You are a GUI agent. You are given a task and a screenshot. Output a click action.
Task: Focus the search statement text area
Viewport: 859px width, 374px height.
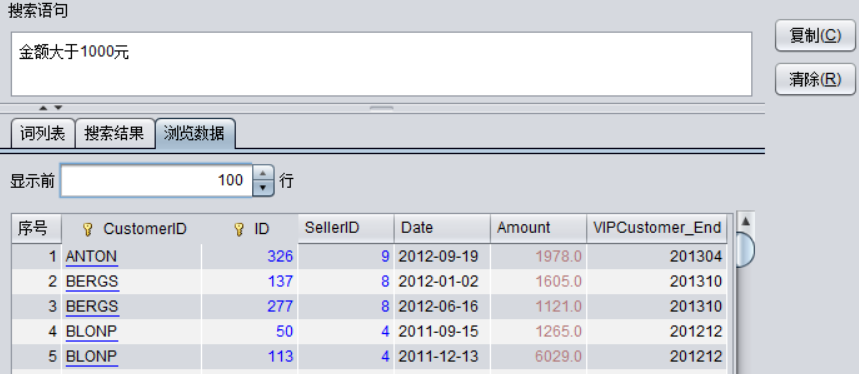381,64
